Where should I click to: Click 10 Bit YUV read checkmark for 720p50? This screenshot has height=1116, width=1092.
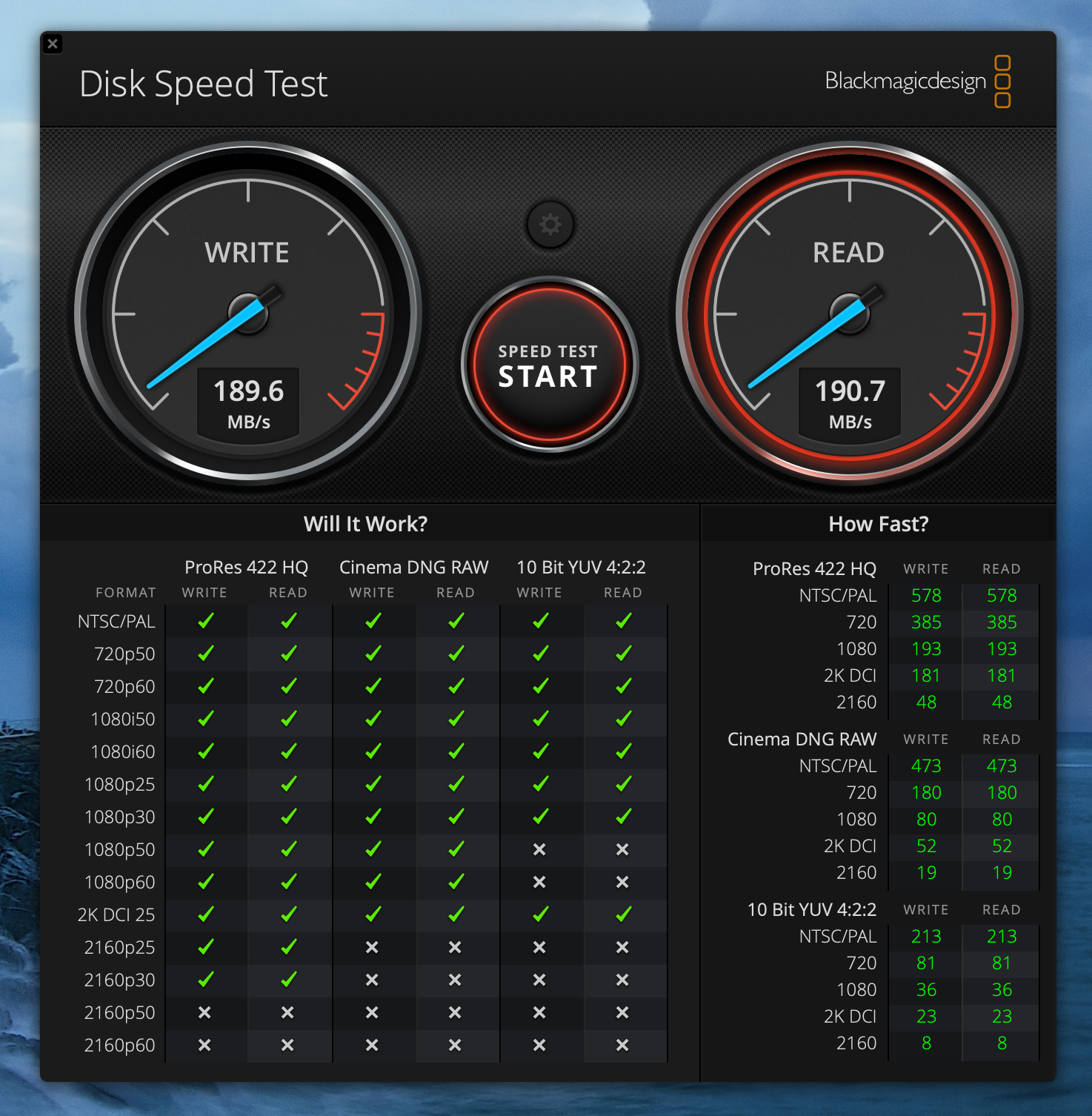[623, 653]
